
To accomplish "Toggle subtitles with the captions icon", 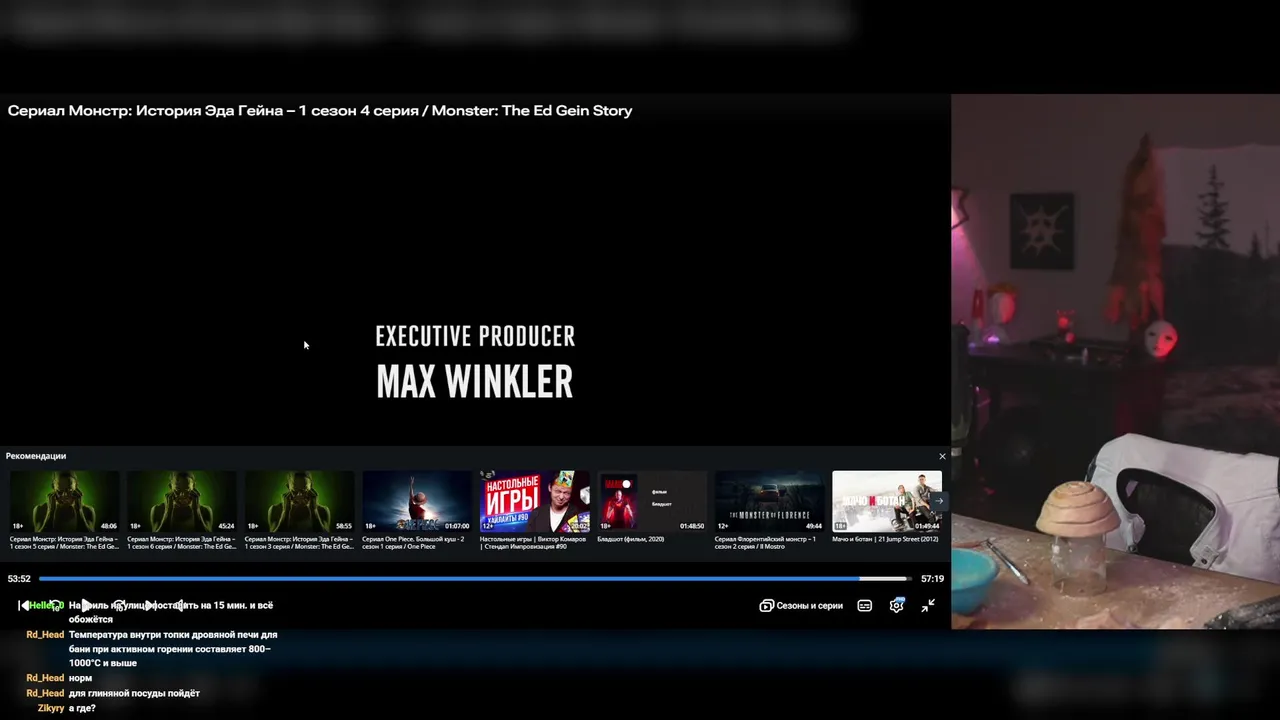I will [x=865, y=605].
